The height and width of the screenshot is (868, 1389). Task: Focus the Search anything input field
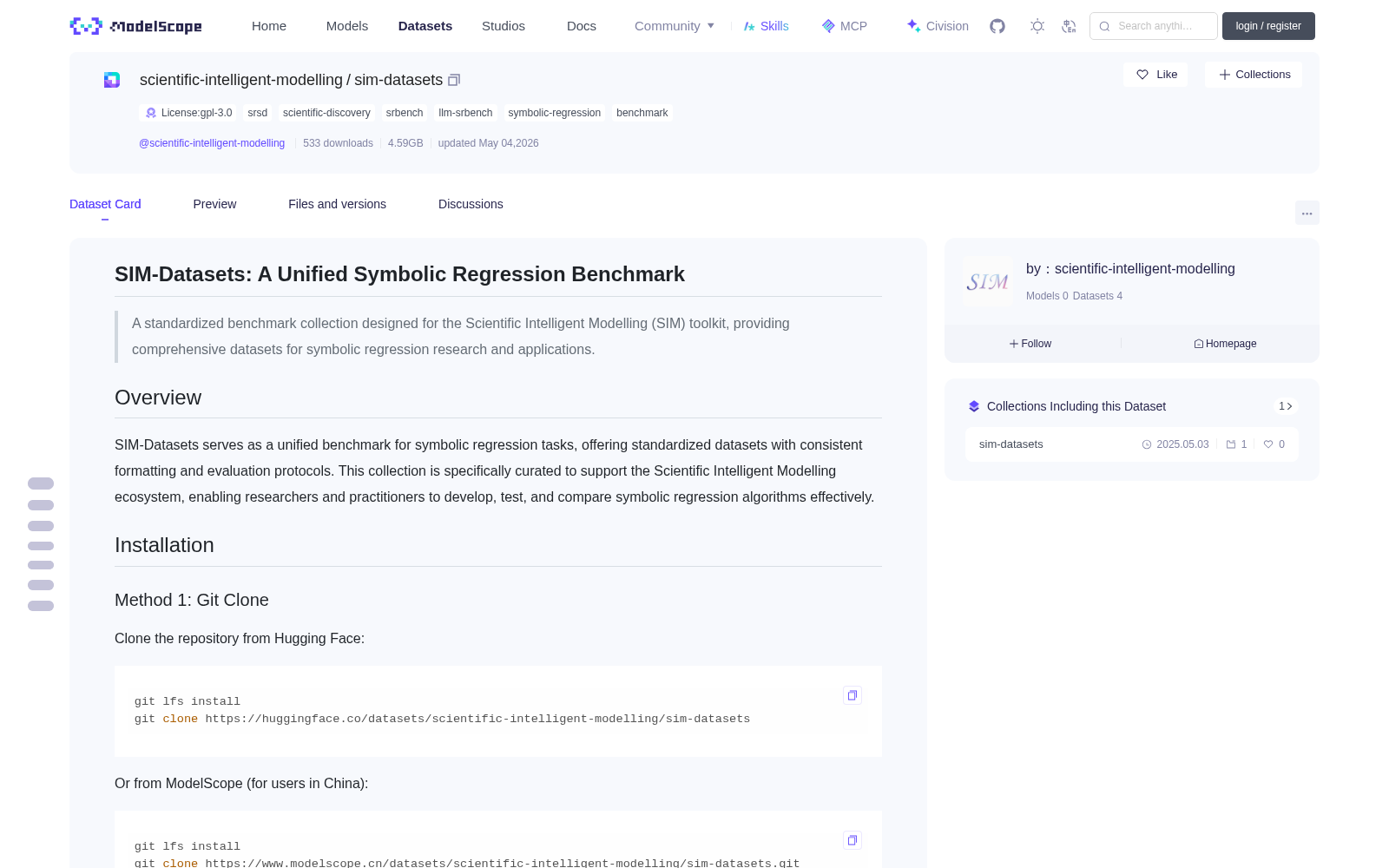coord(1154,26)
